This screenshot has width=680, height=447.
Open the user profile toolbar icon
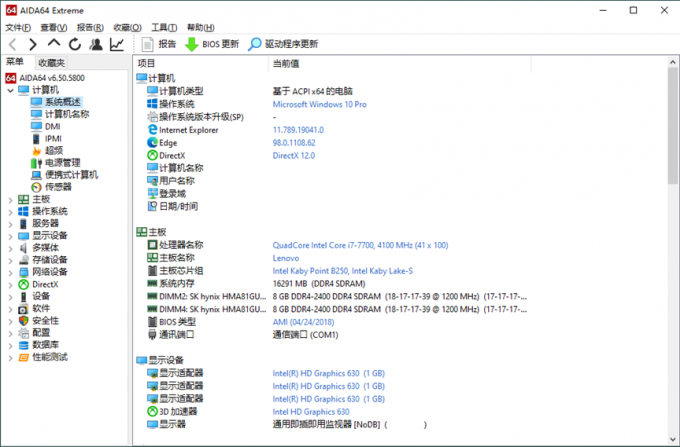(96, 44)
